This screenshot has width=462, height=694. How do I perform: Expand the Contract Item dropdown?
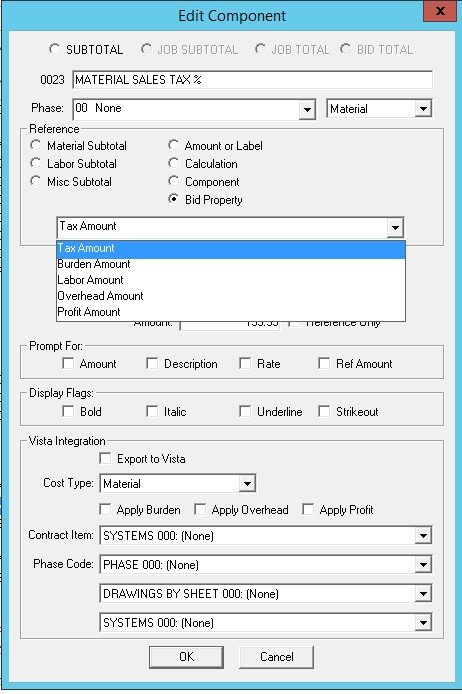click(423, 536)
